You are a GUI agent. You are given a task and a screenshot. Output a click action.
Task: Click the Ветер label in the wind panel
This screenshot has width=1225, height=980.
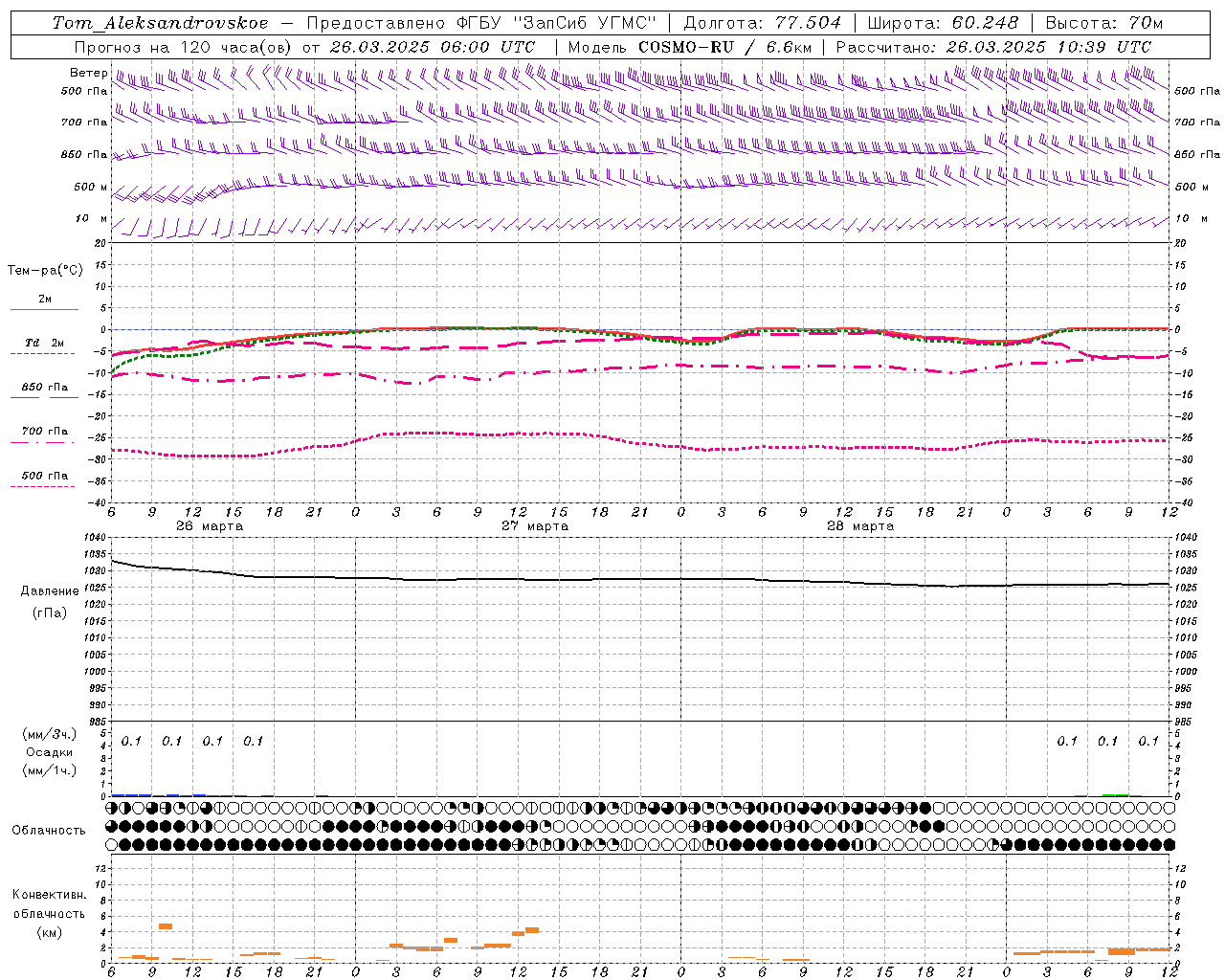[x=88, y=73]
